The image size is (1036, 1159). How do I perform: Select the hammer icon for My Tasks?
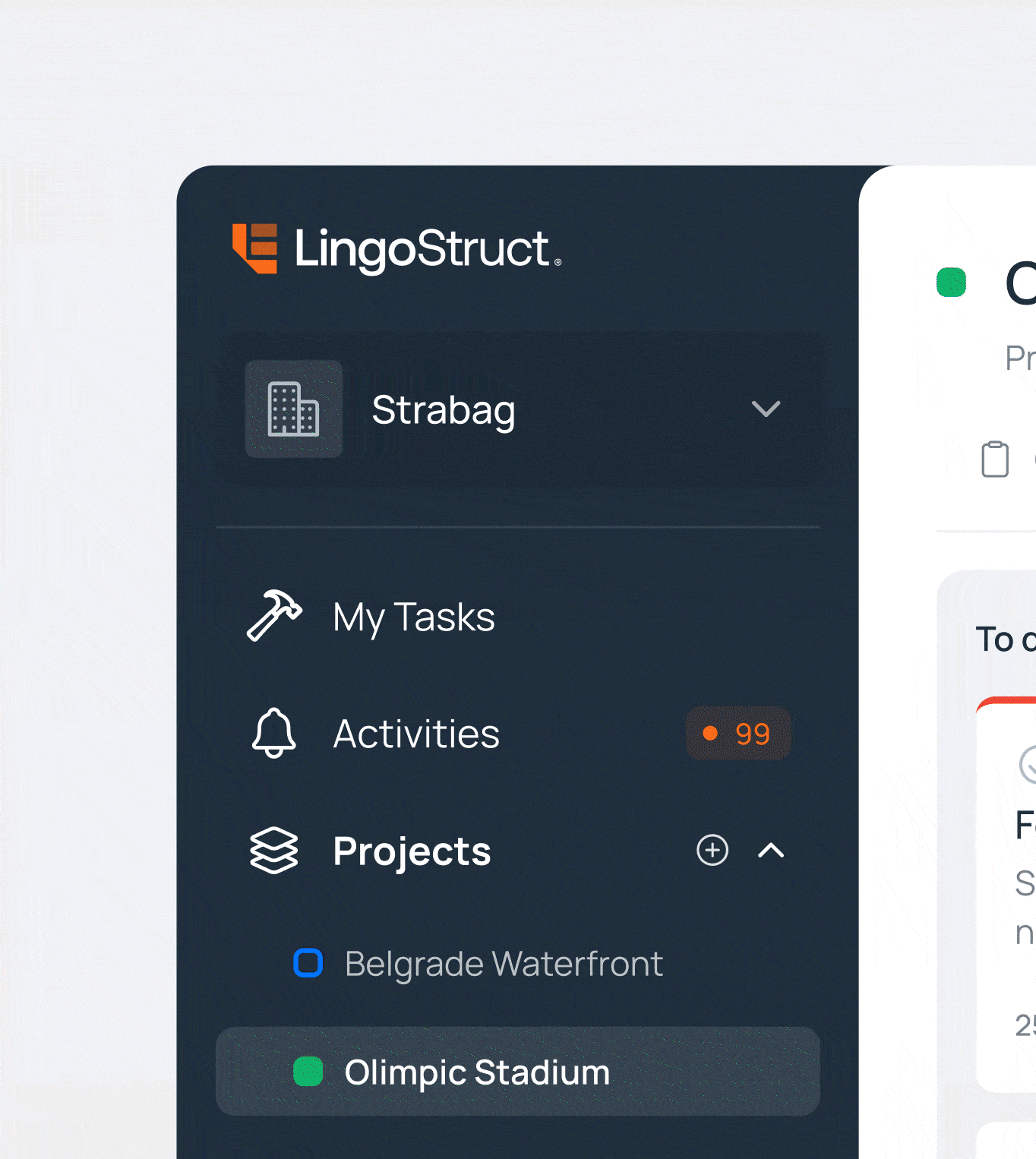pos(273,616)
